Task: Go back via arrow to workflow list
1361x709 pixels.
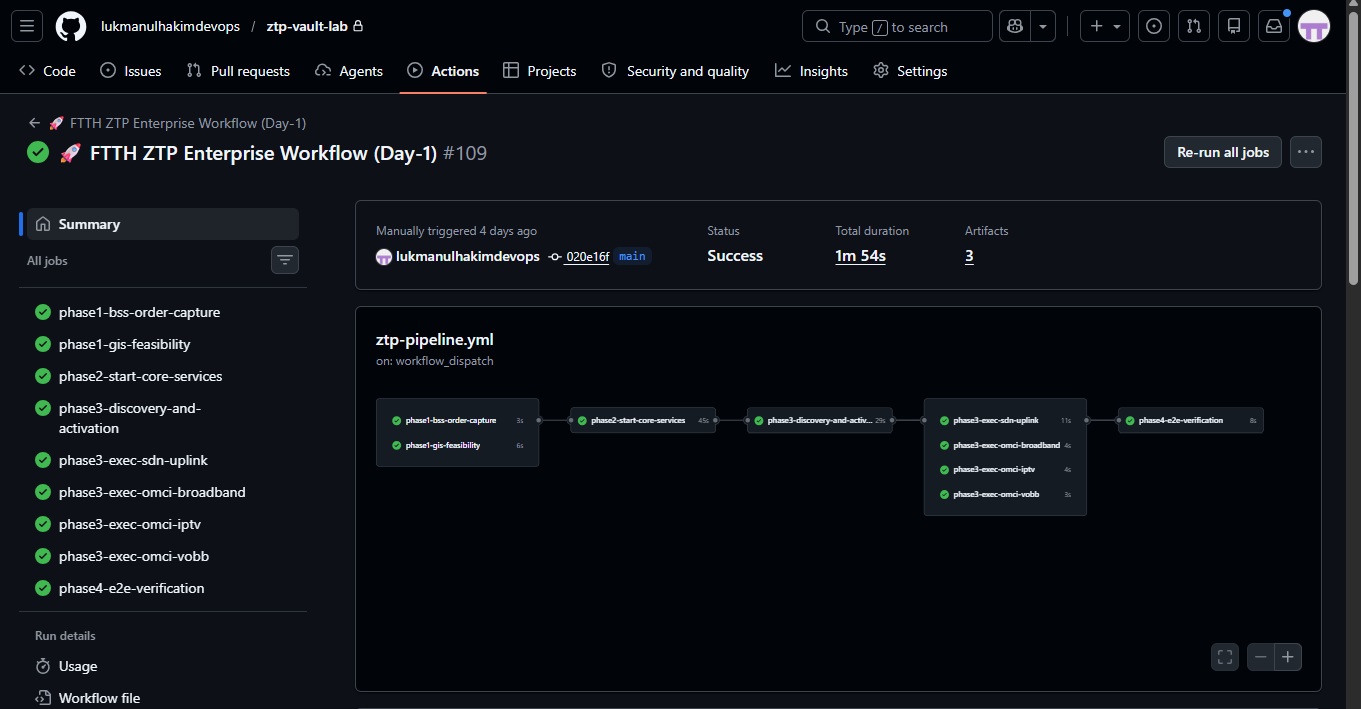Action: point(34,123)
